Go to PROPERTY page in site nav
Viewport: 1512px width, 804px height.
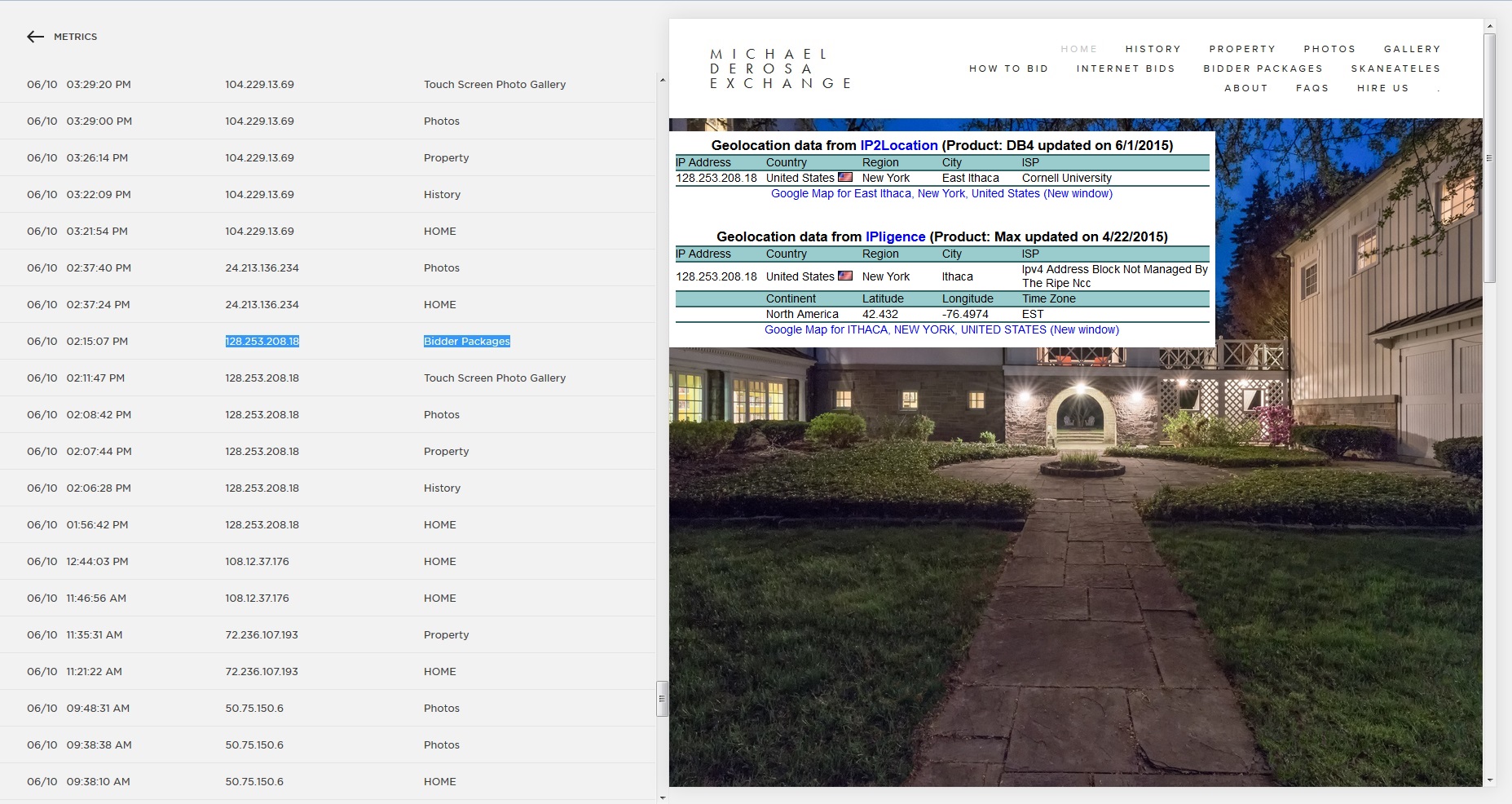point(1242,49)
